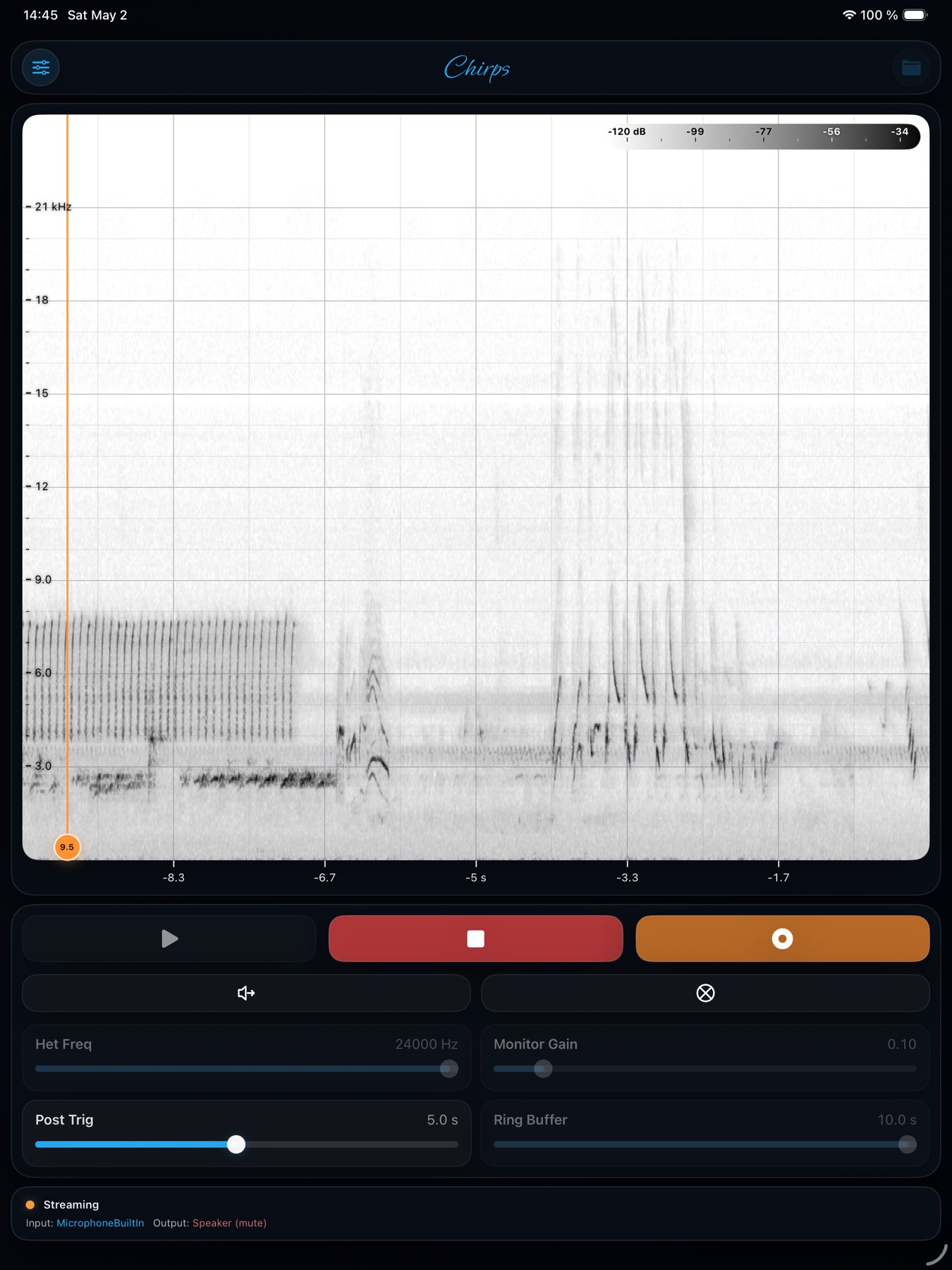Image resolution: width=952 pixels, height=1270 pixels.
Task: Click the 24000 Hz Het Freq value
Action: (426, 1044)
